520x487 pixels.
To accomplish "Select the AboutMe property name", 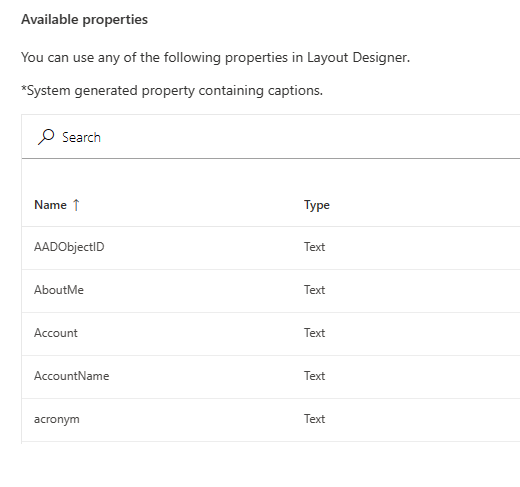I will pyautogui.click(x=59, y=290).
